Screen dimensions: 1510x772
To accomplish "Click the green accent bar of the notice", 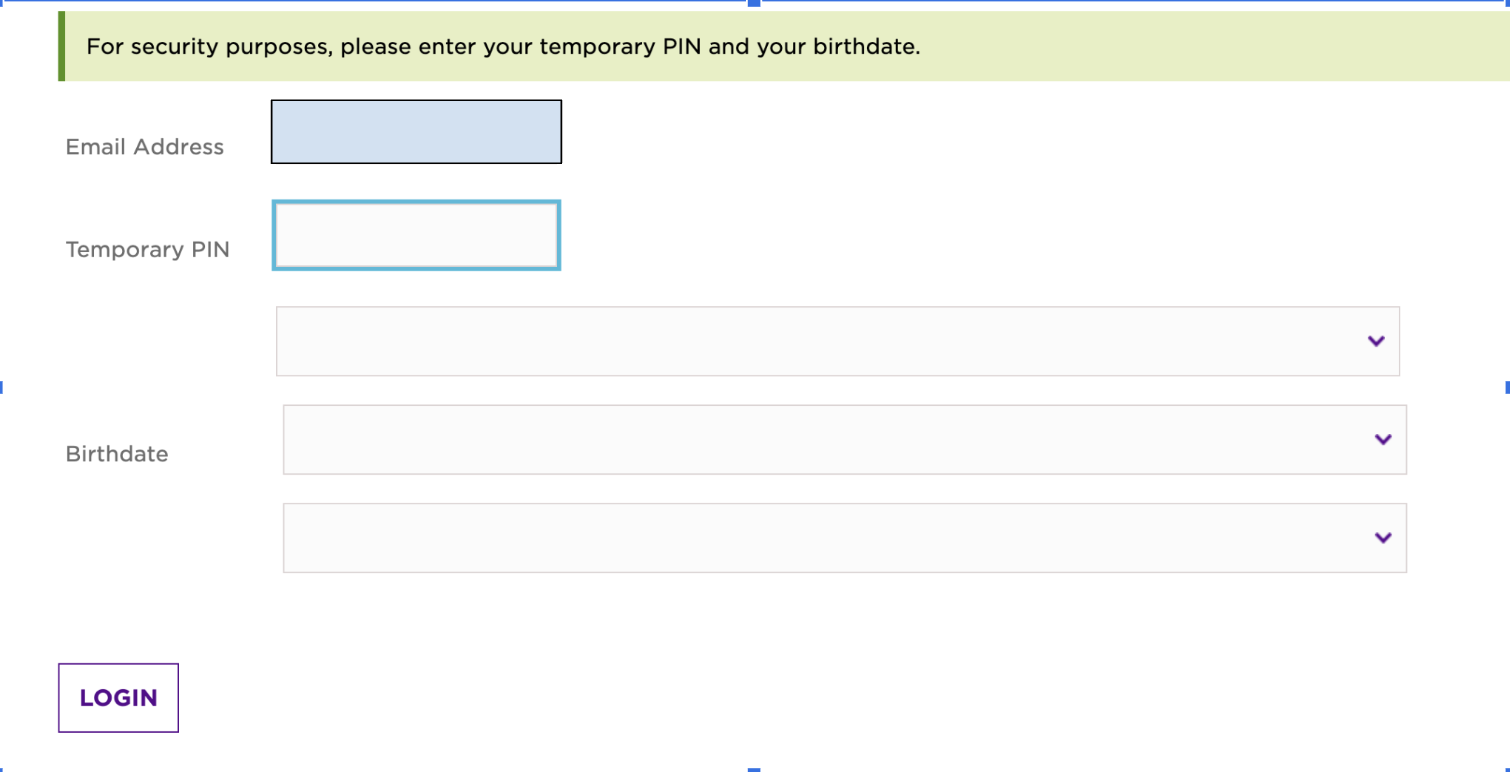I will tap(61, 46).
